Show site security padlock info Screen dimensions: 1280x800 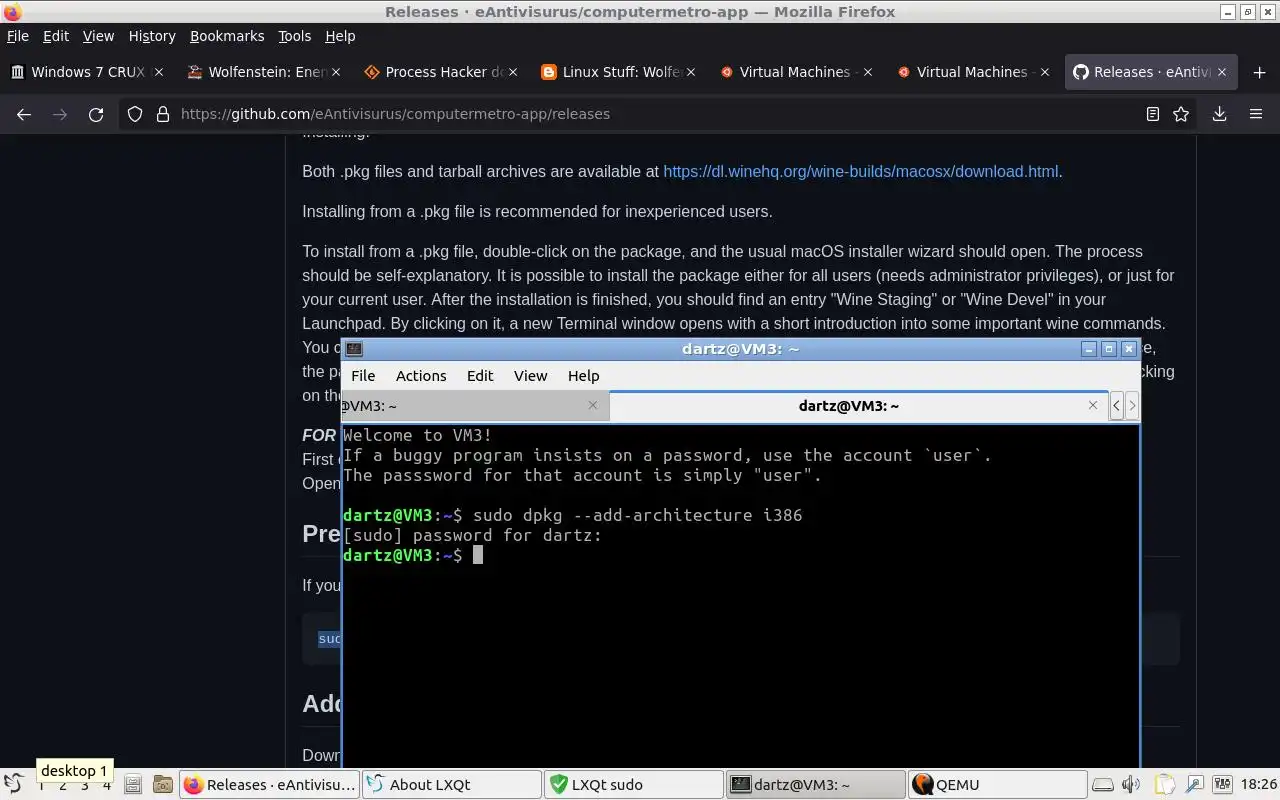pyautogui.click(x=163, y=114)
